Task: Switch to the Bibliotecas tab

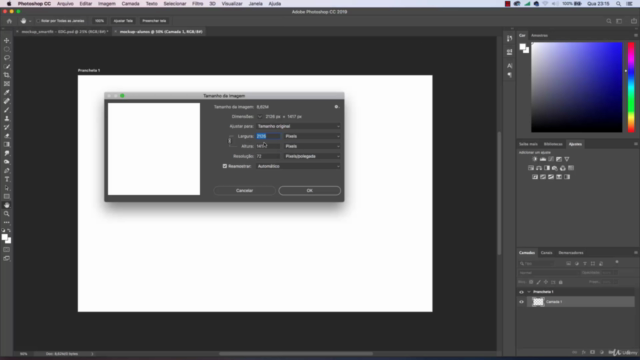Action: pyautogui.click(x=553, y=144)
